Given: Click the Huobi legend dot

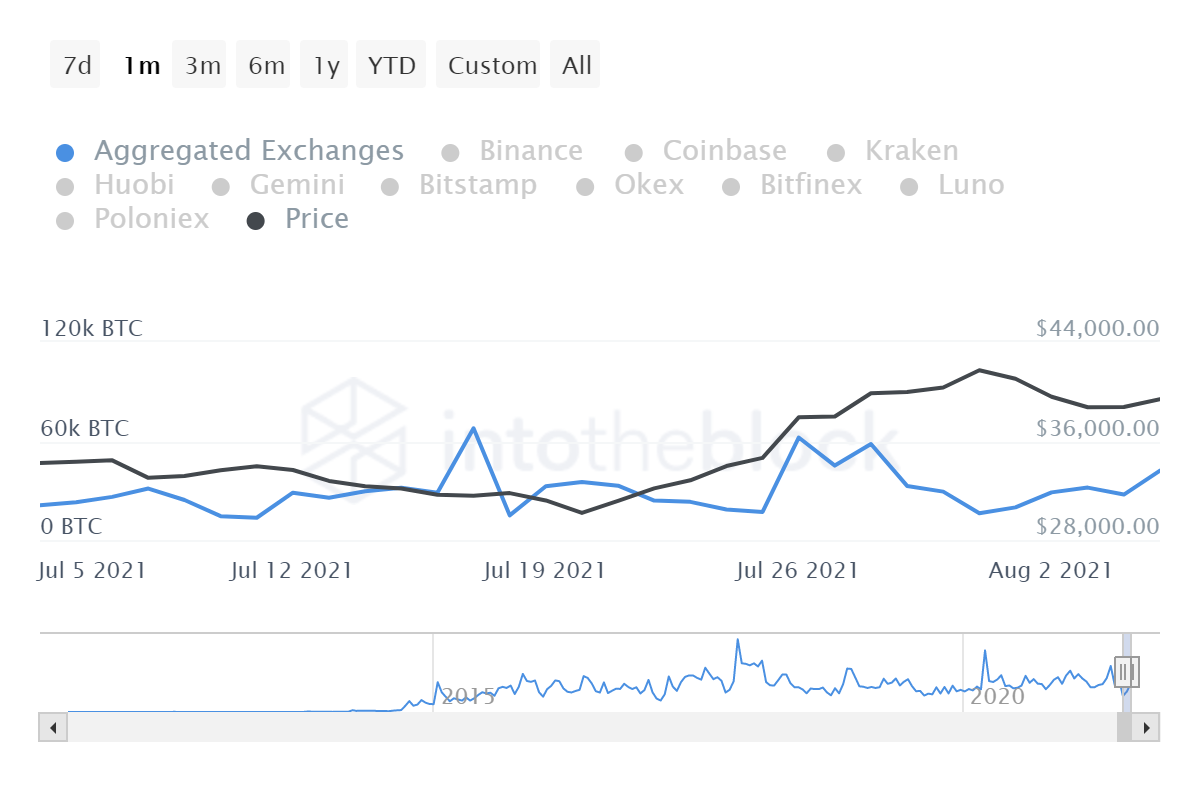Looking at the screenshot, I should click(65, 187).
